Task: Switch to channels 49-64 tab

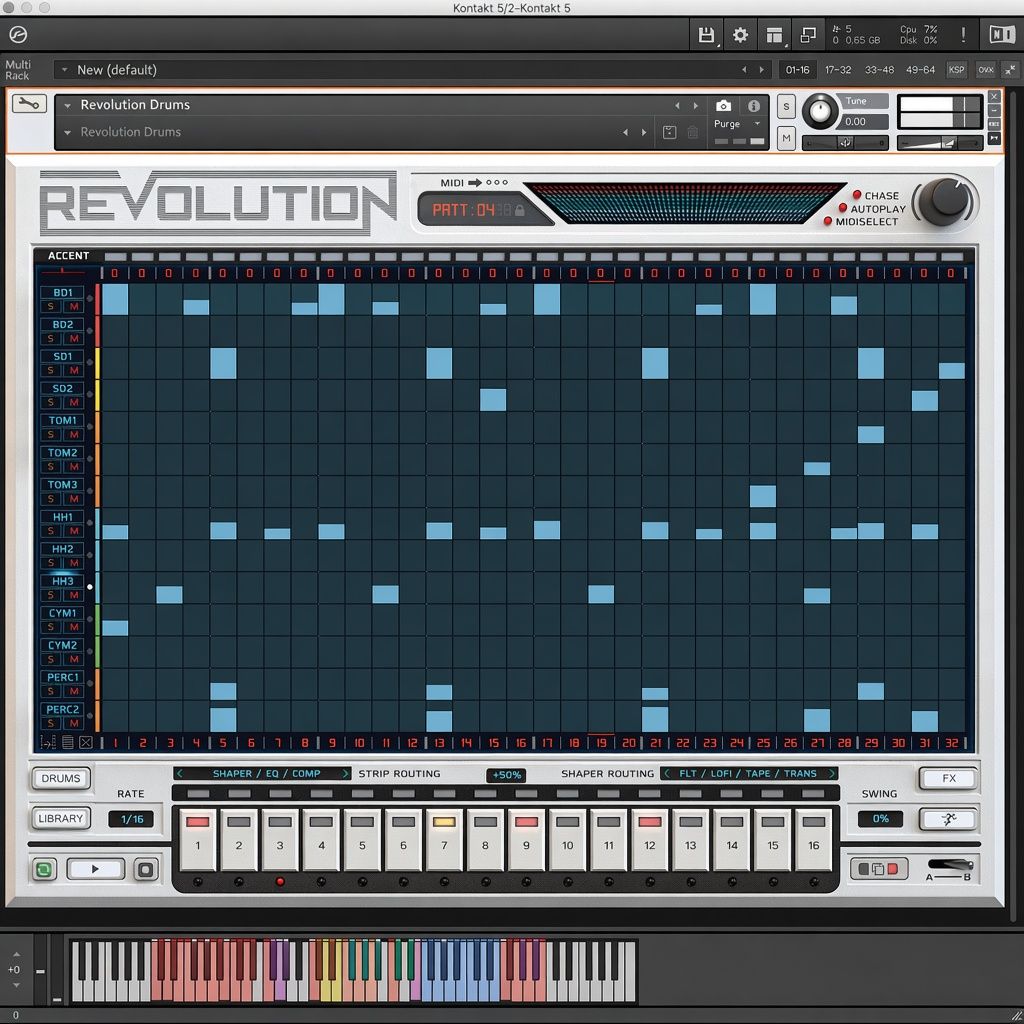Action: tap(920, 69)
